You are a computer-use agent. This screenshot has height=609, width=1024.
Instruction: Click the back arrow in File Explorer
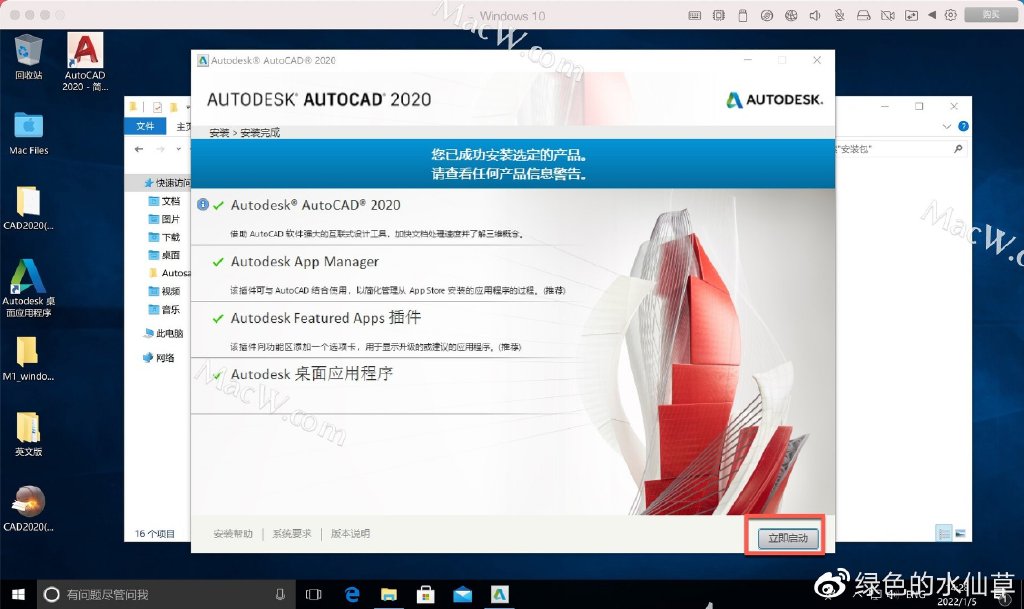point(140,147)
